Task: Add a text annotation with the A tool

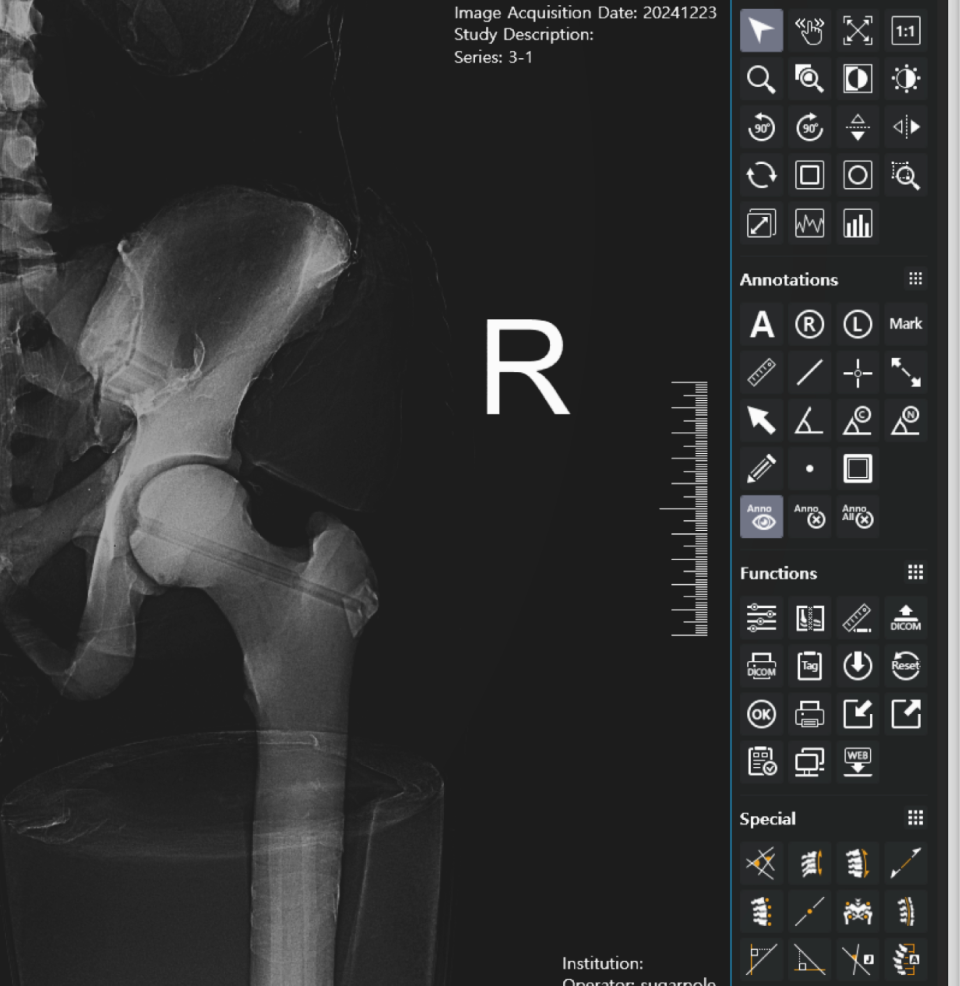Action: point(761,324)
